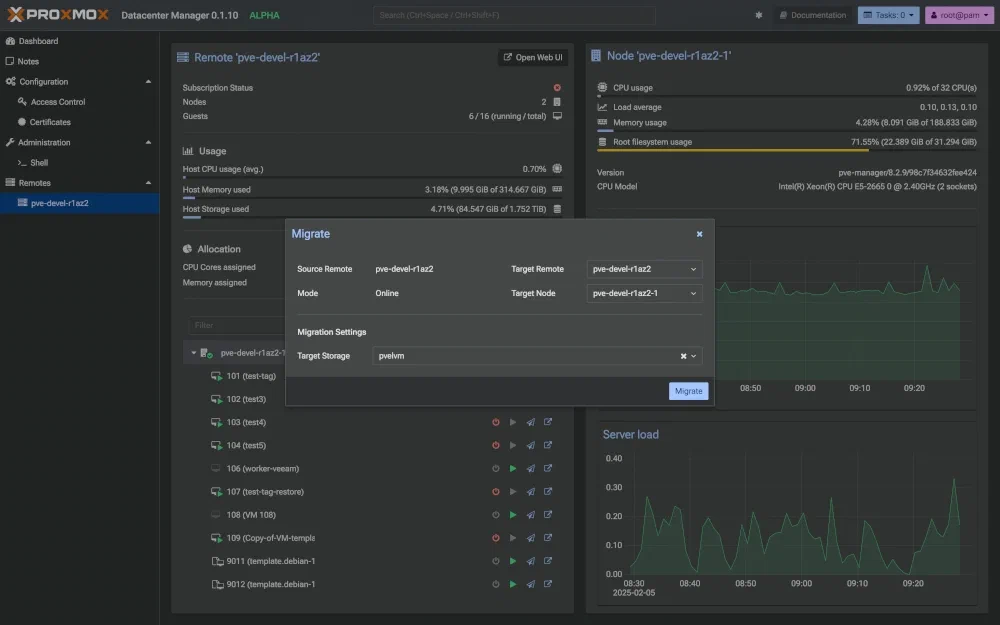Open the Target Node dropdown
Screen dimensions: 1000x625
pyautogui.click(x=643, y=293)
